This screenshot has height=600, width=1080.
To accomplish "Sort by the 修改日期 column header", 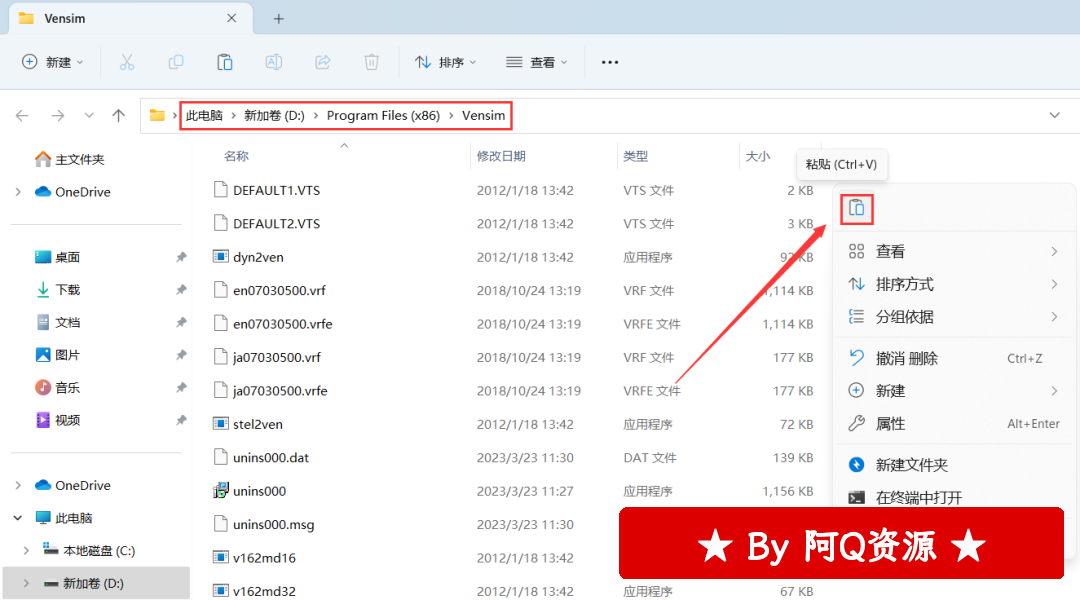I will pos(501,156).
